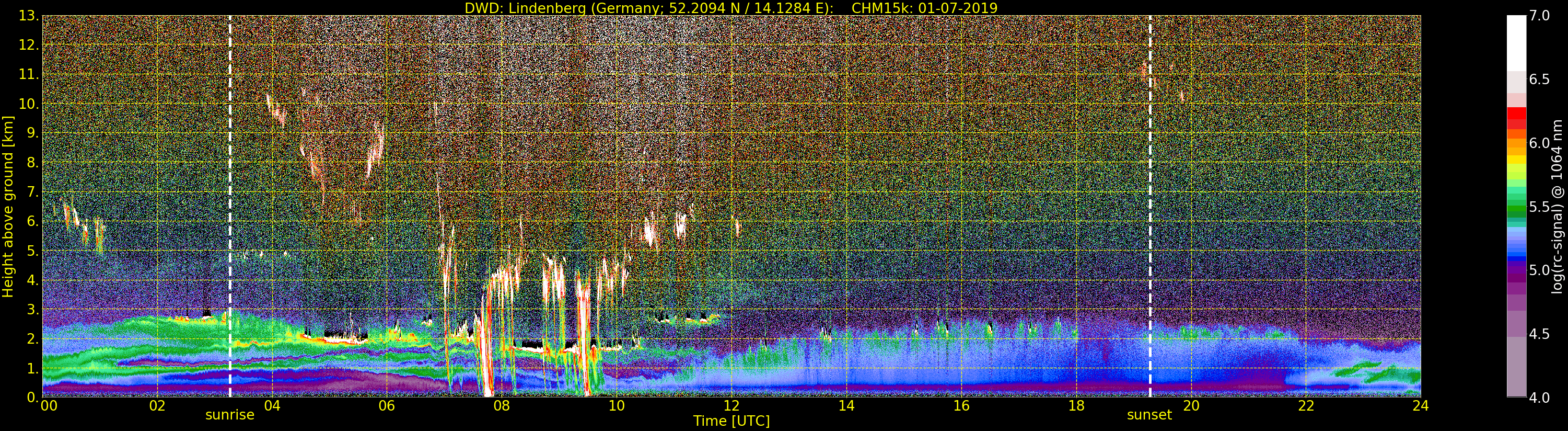Click time axis tick label '14'
The image size is (1568, 431).
pos(846,406)
